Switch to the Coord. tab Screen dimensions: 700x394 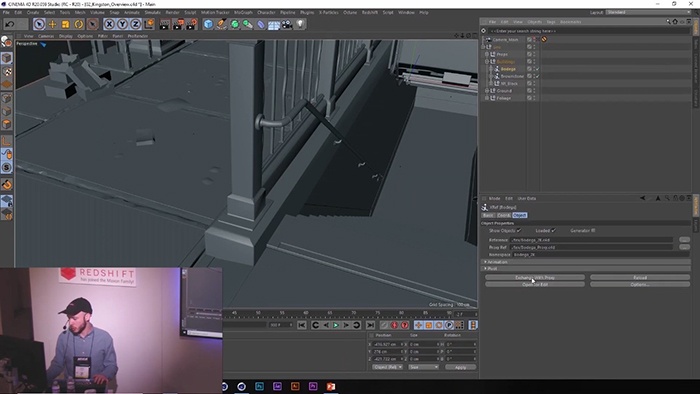click(x=504, y=215)
